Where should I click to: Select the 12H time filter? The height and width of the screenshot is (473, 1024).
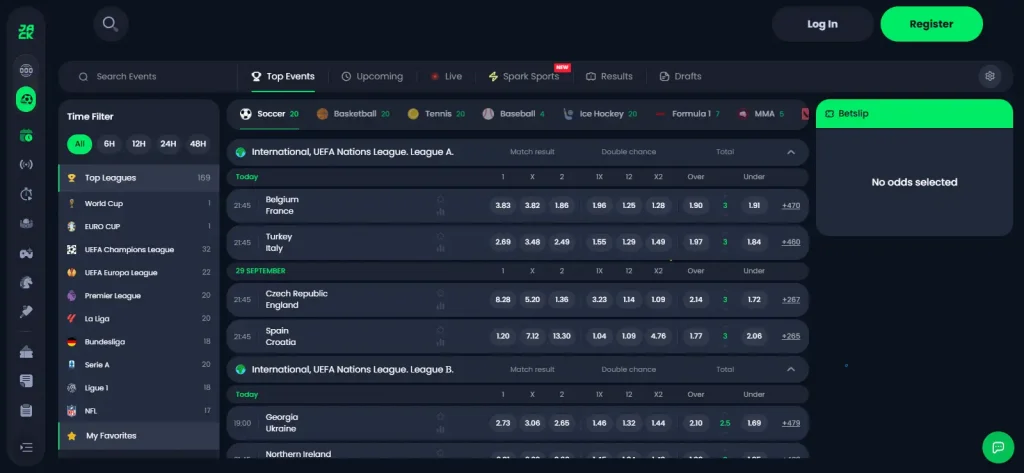(x=138, y=144)
